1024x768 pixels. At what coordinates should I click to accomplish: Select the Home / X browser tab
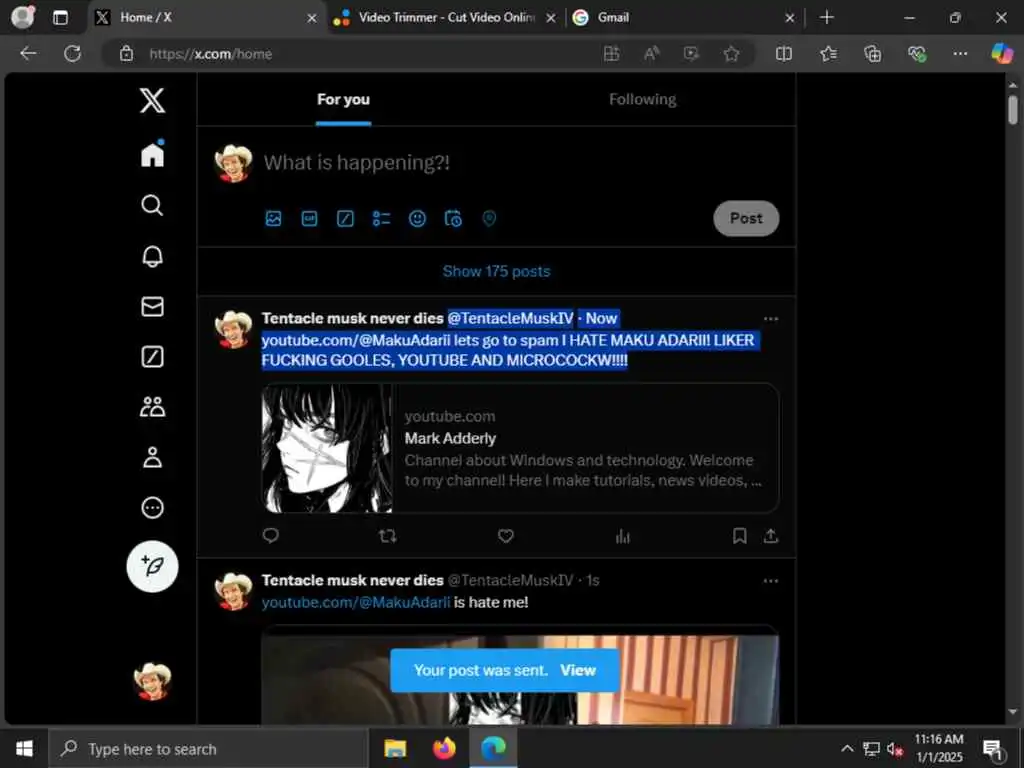point(206,18)
